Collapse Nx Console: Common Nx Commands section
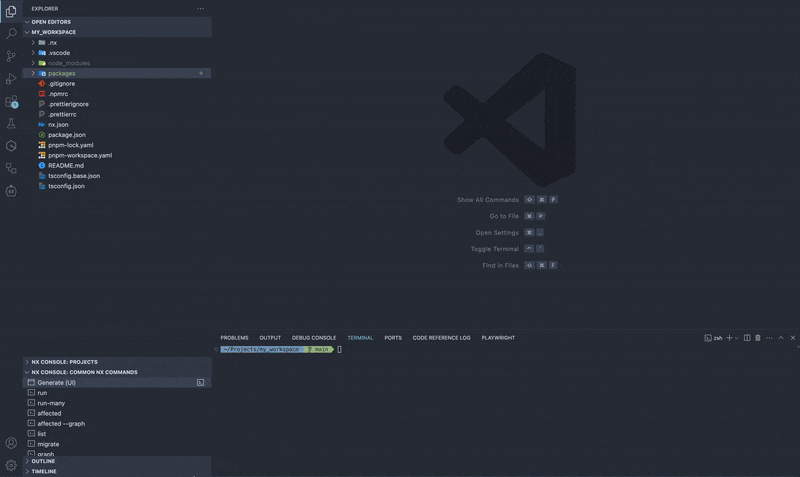 (x=27, y=372)
